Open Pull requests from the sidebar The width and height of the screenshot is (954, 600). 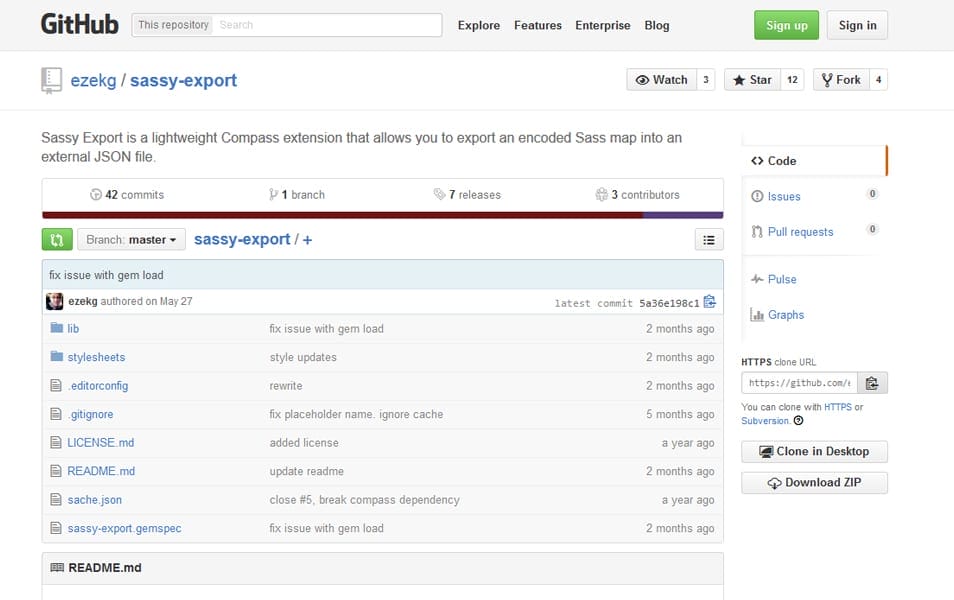click(x=757, y=231)
